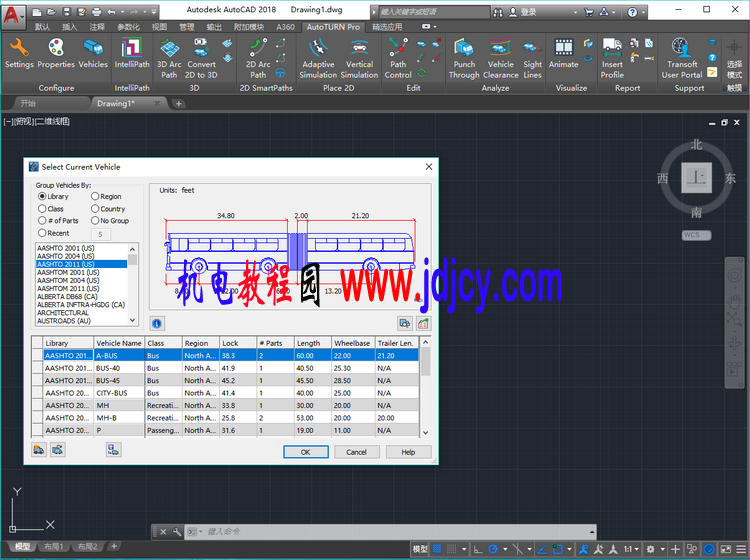Image resolution: width=750 pixels, height=560 pixels.
Task: Click the second vehicle icon at dialog bottom
Action: coord(58,450)
